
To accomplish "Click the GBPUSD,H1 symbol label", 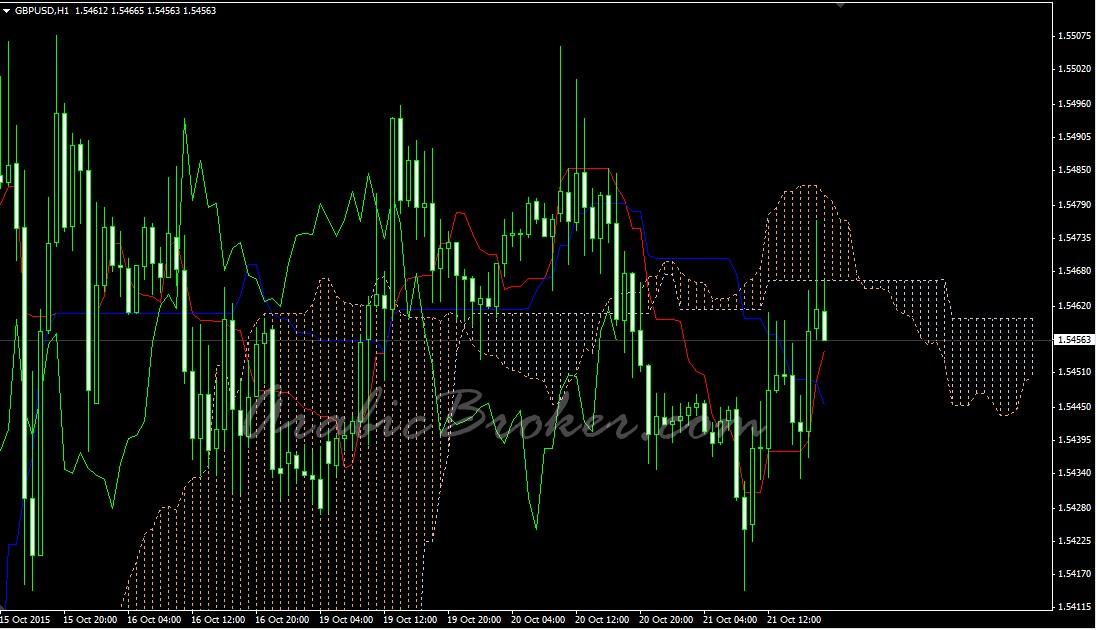I will pyautogui.click(x=41, y=11).
